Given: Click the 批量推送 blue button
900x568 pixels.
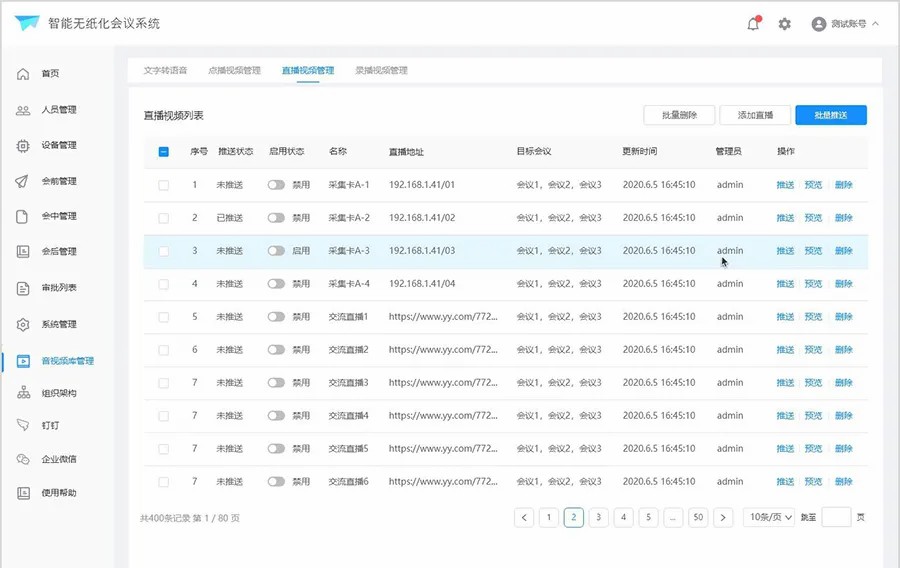Looking at the screenshot, I should (x=831, y=115).
